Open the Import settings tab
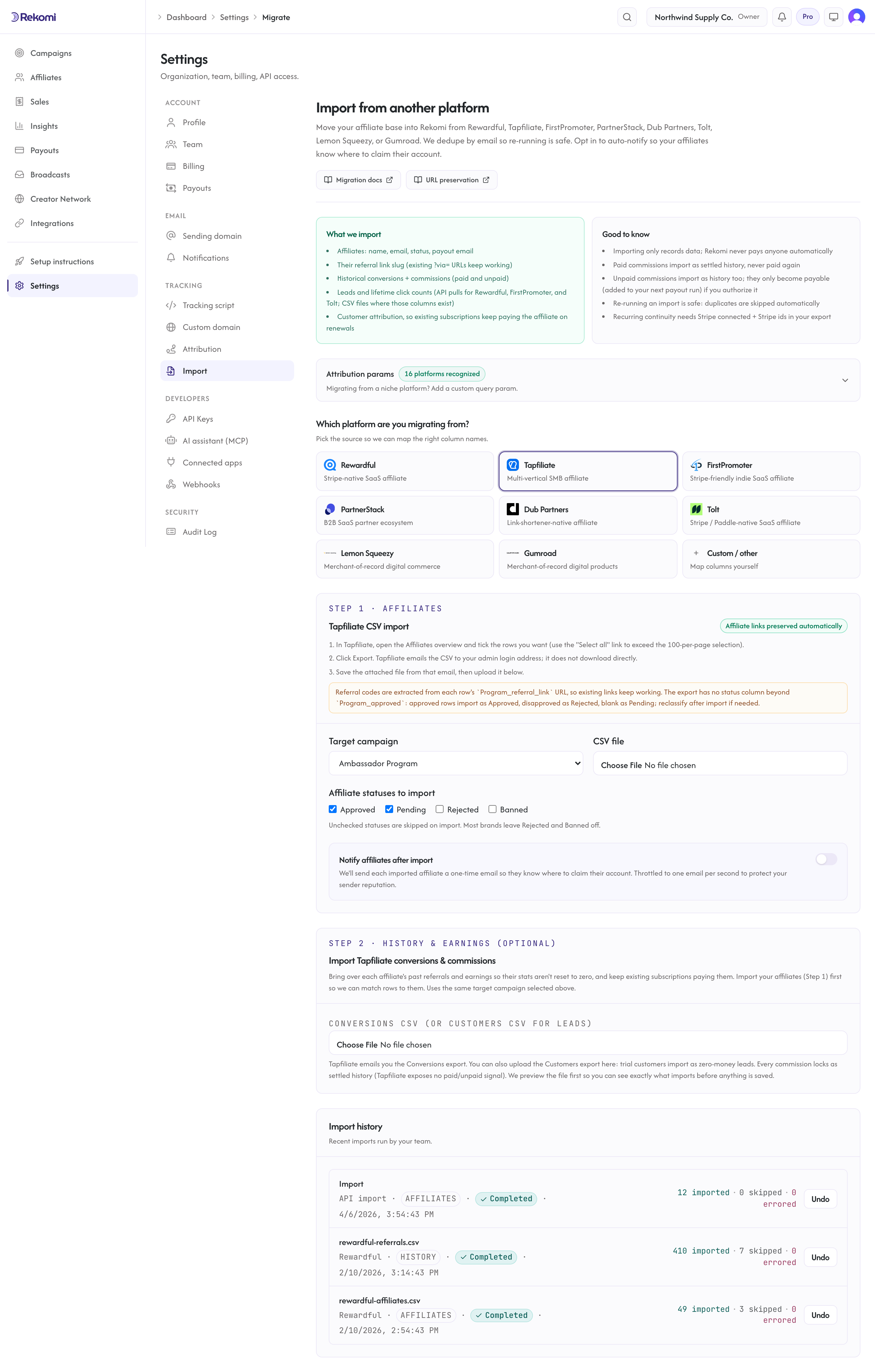The height and width of the screenshot is (1372, 875). pos(227,371)
